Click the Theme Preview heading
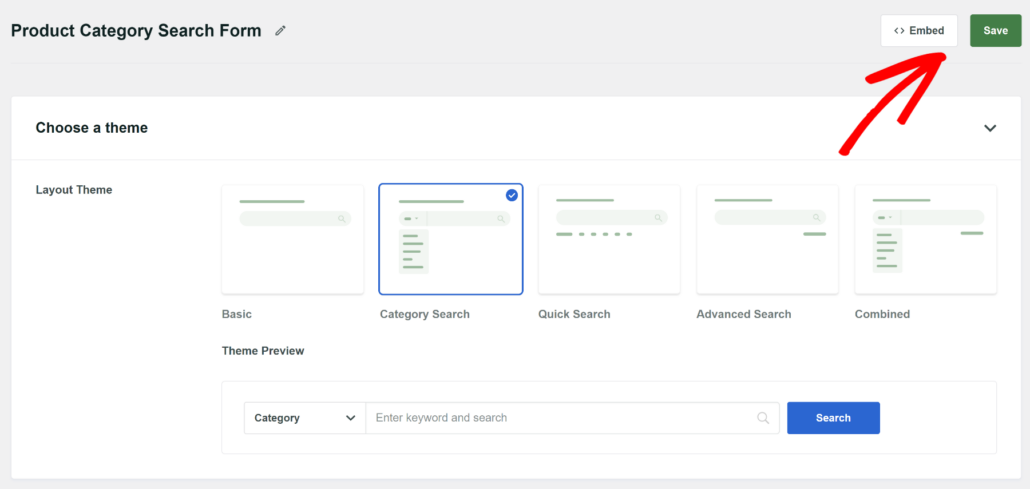Screen dimensions: 1030x489 pyautogui.click(x=263, y=351)
